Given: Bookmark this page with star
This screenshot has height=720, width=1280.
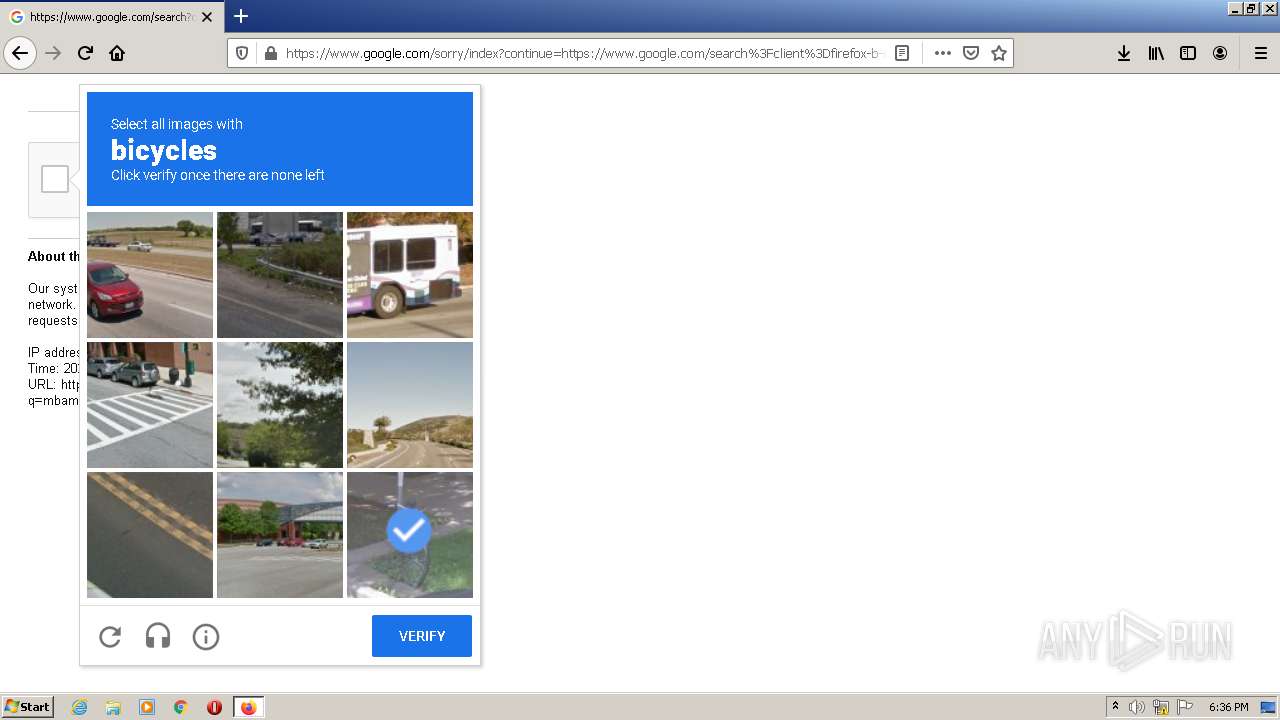Looking at the screenshot, I should (x=999, y=53).
